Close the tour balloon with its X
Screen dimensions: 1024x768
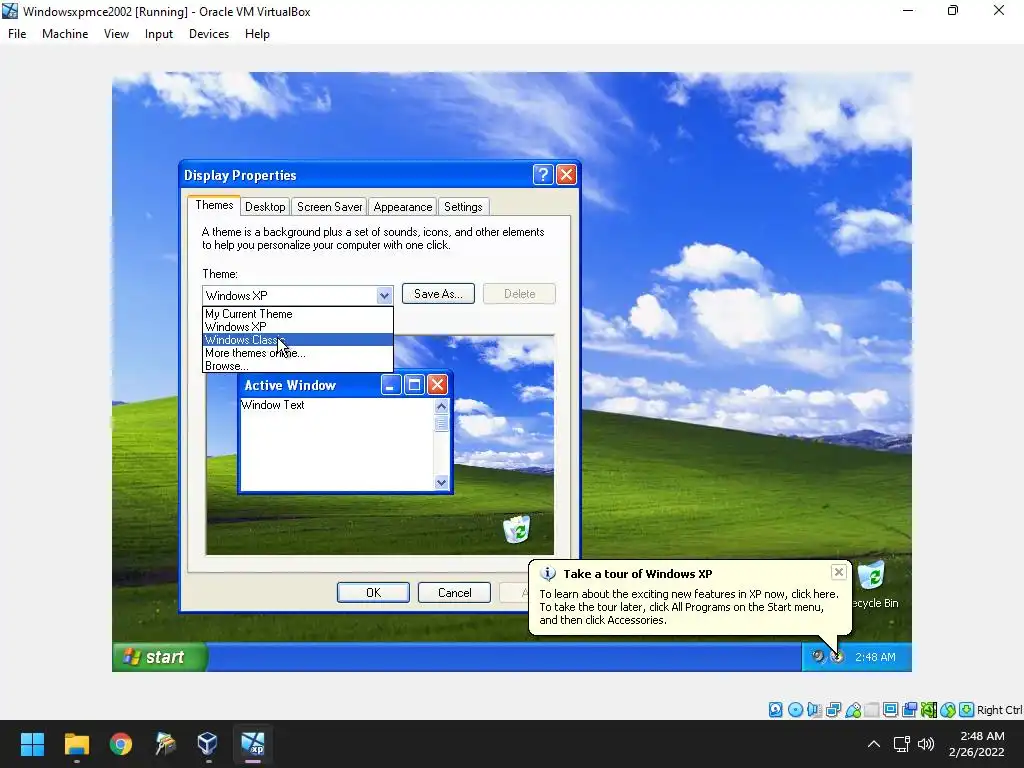pos(839,573)
